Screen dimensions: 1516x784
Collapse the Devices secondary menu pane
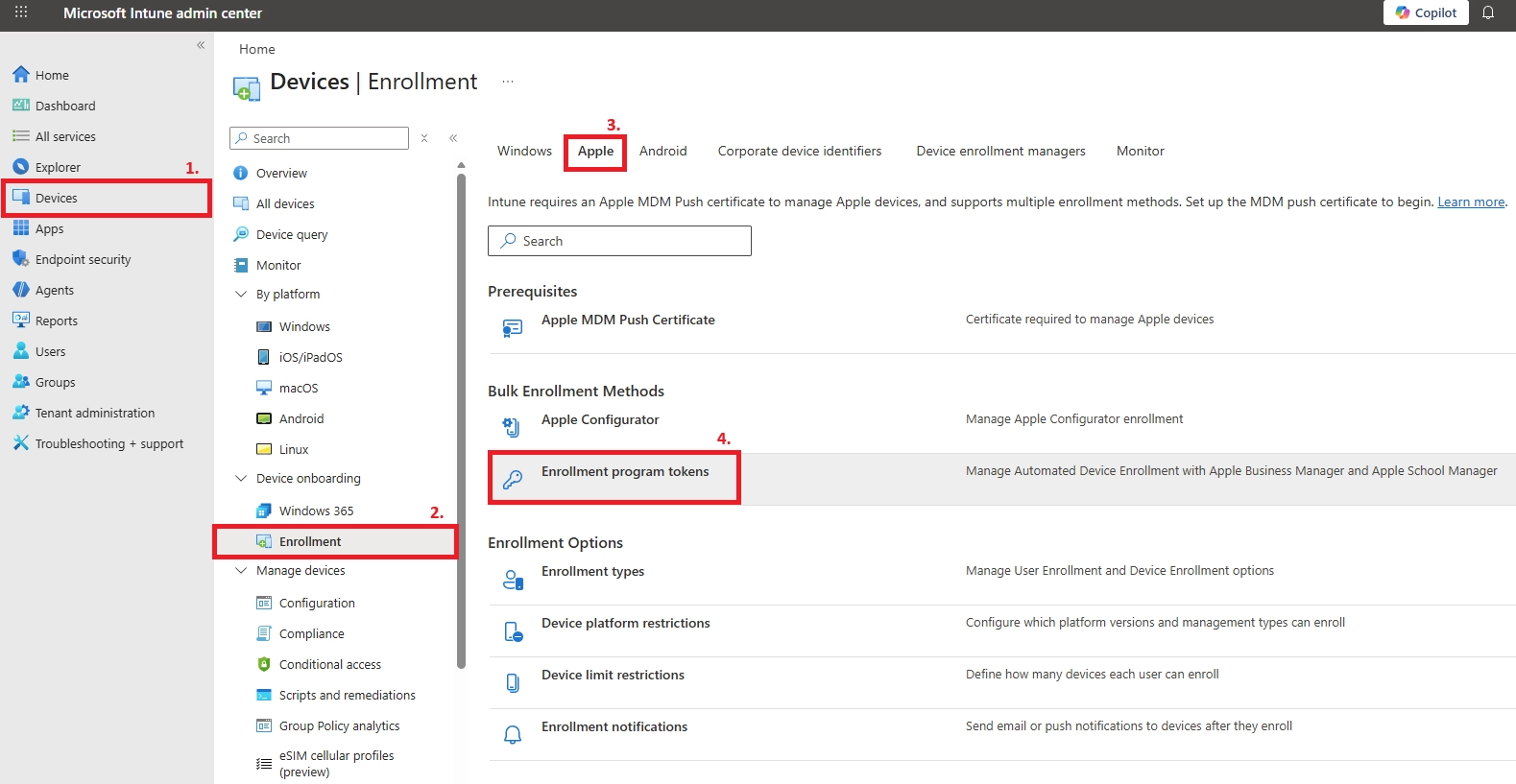point(453,138)
